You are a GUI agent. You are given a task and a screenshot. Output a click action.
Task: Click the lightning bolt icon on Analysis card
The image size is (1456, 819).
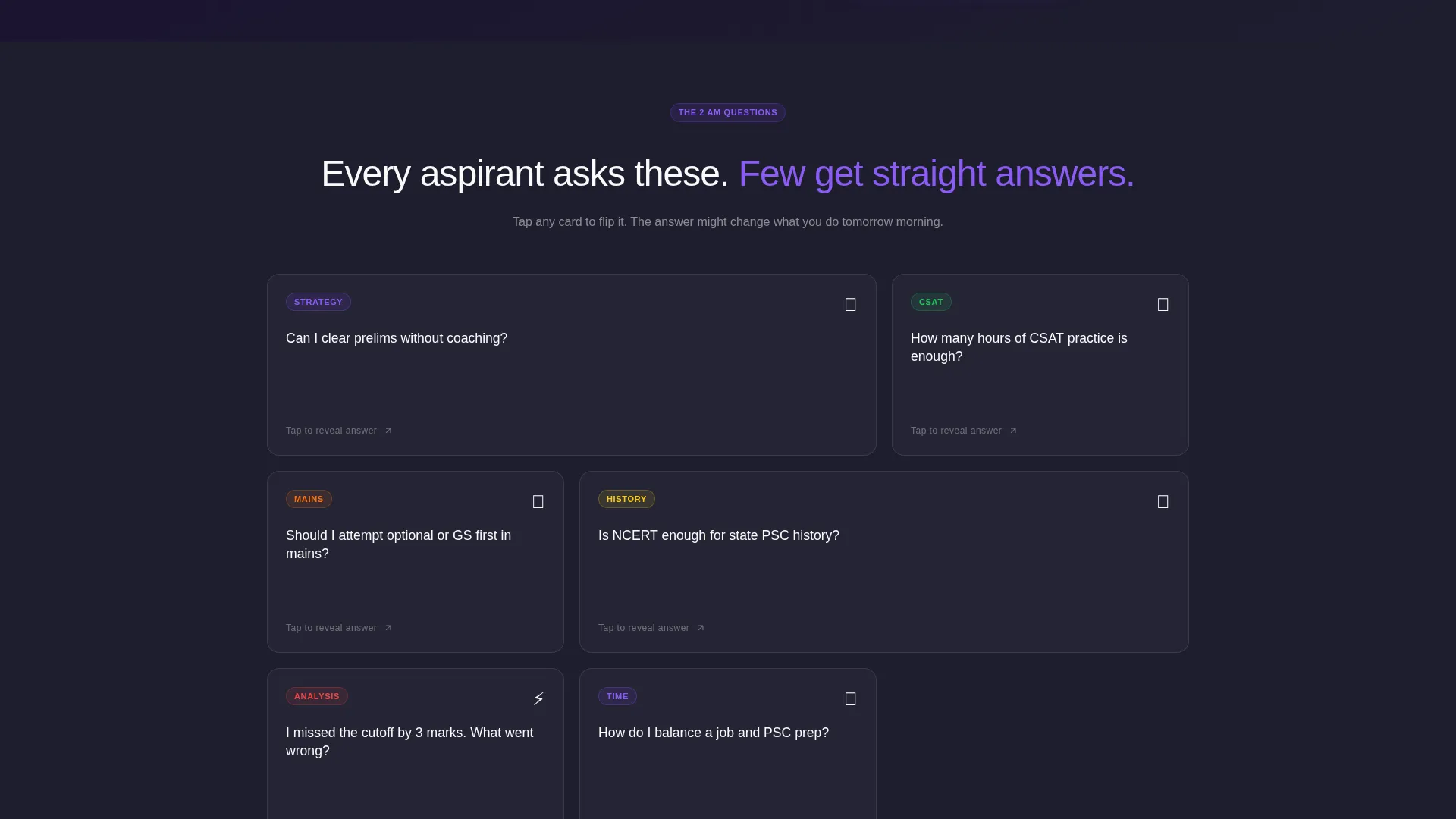[538, 698]
